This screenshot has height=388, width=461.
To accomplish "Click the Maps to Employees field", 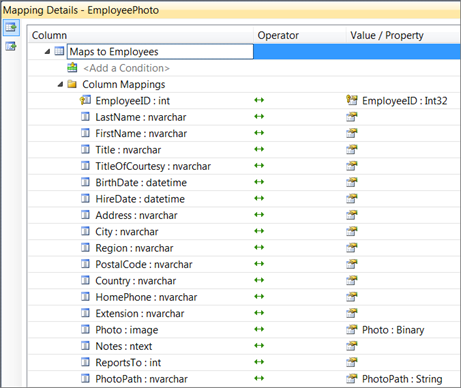I will tap(160, 52).
